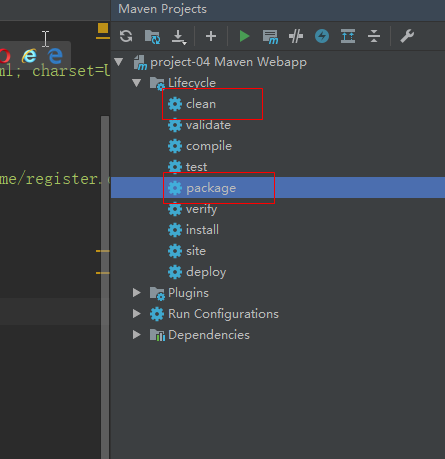This screenshot has width=445, height=459.
Task: Select the clean lifecycle goal
Action: 201,104
